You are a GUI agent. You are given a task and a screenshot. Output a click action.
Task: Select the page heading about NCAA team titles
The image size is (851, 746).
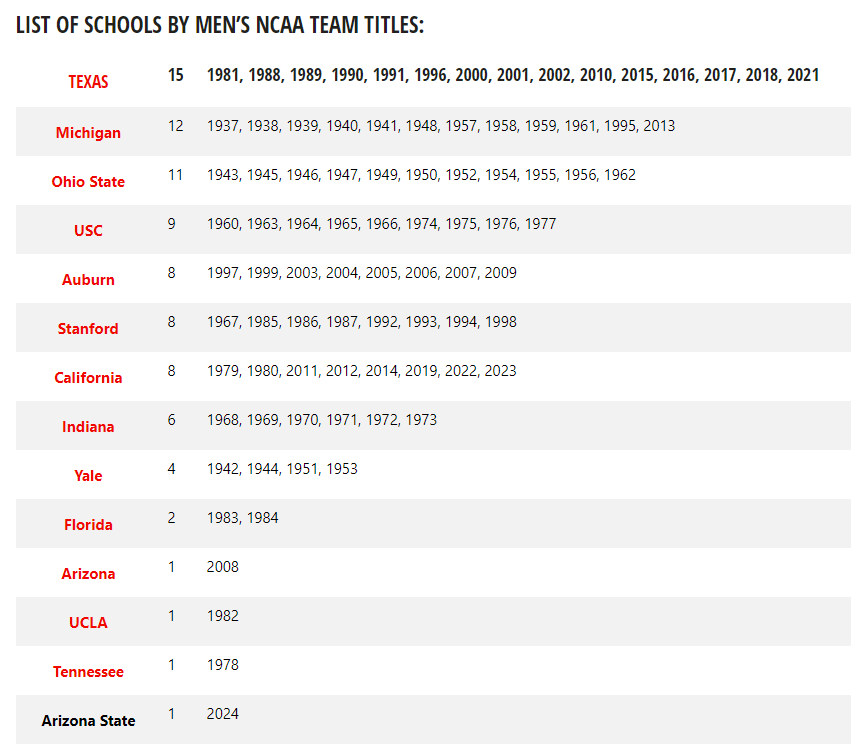pyautogui.click(x=220, y=25)
